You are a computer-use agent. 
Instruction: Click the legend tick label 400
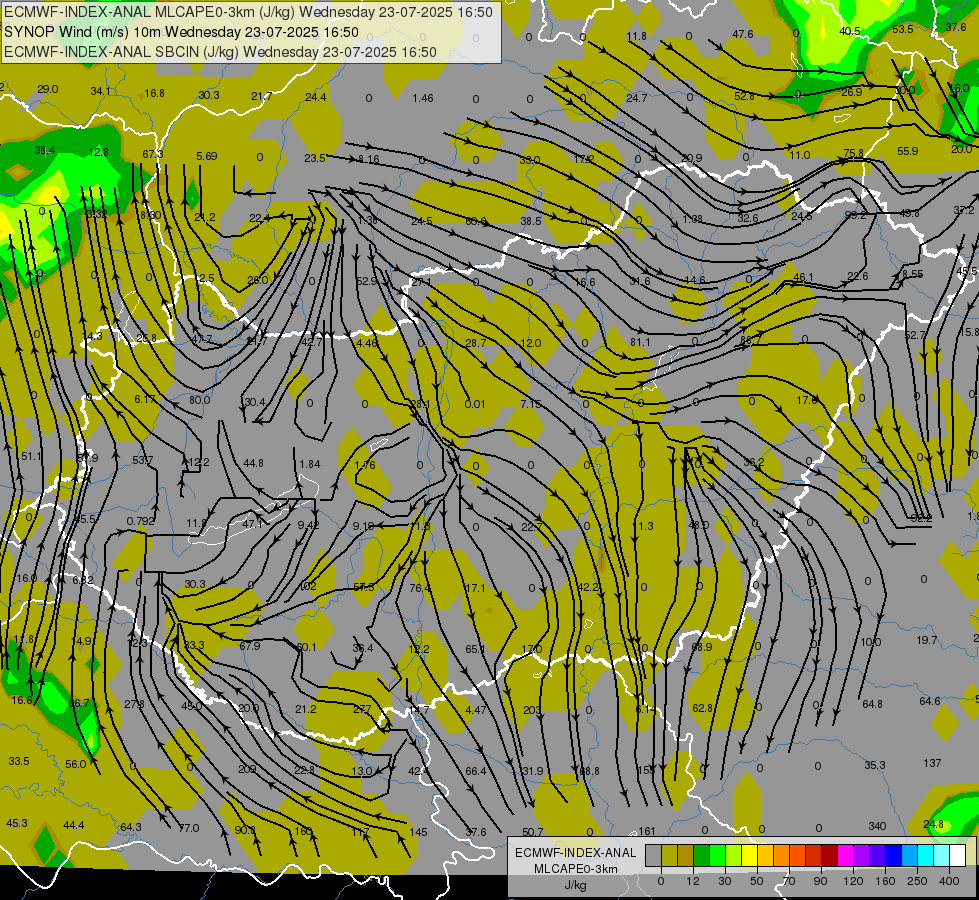coord(949,881)
